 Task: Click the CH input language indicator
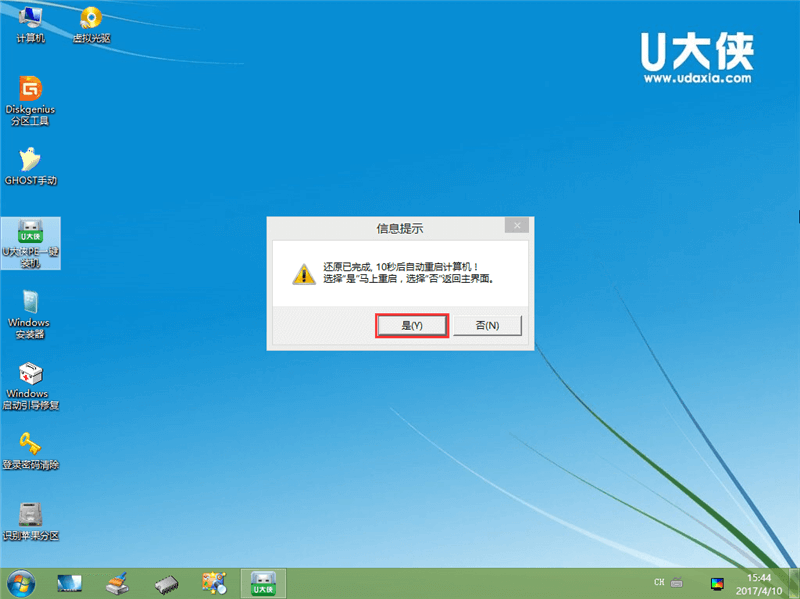click(x=659, y=582)
